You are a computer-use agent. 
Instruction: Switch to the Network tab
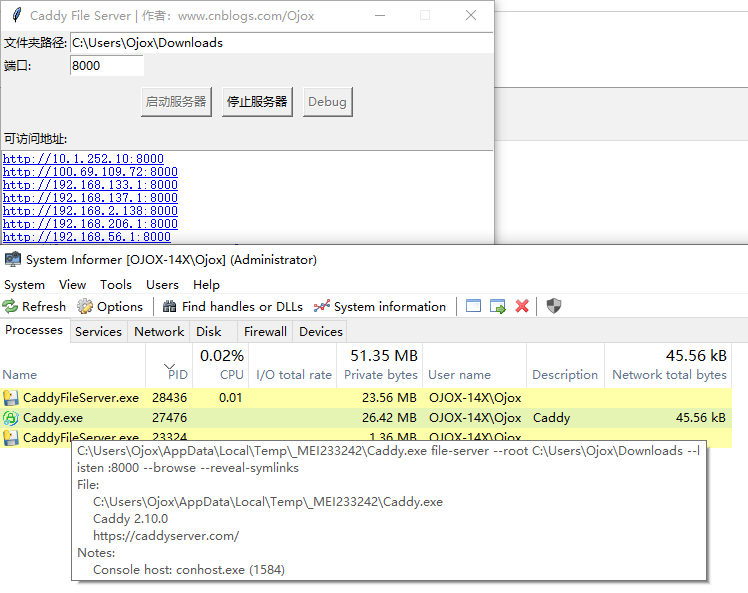coord(159,332)
